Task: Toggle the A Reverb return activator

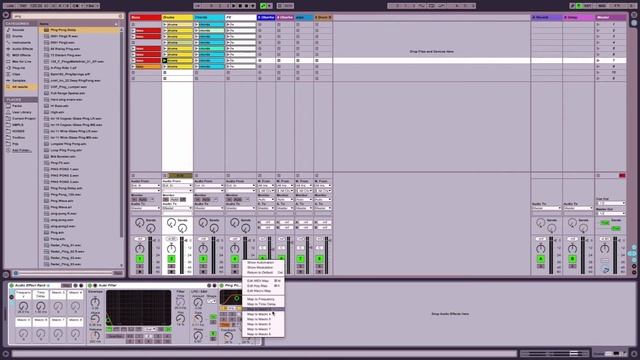Action: (x=541, y=259)
